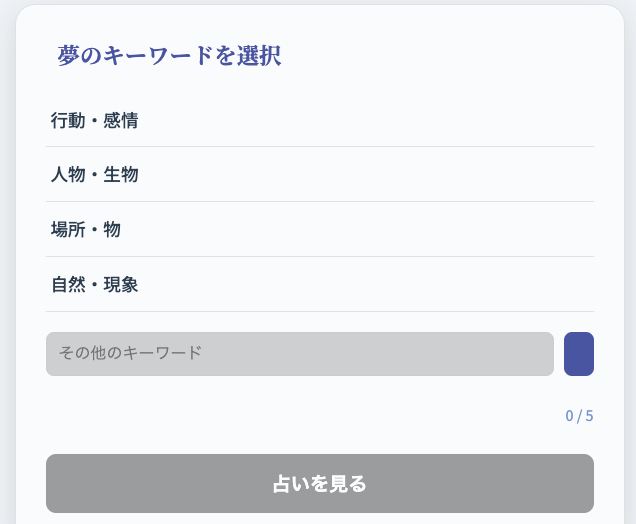Click the 占いを見る button
Screen dimensions: 636x524
click(319, 484)
